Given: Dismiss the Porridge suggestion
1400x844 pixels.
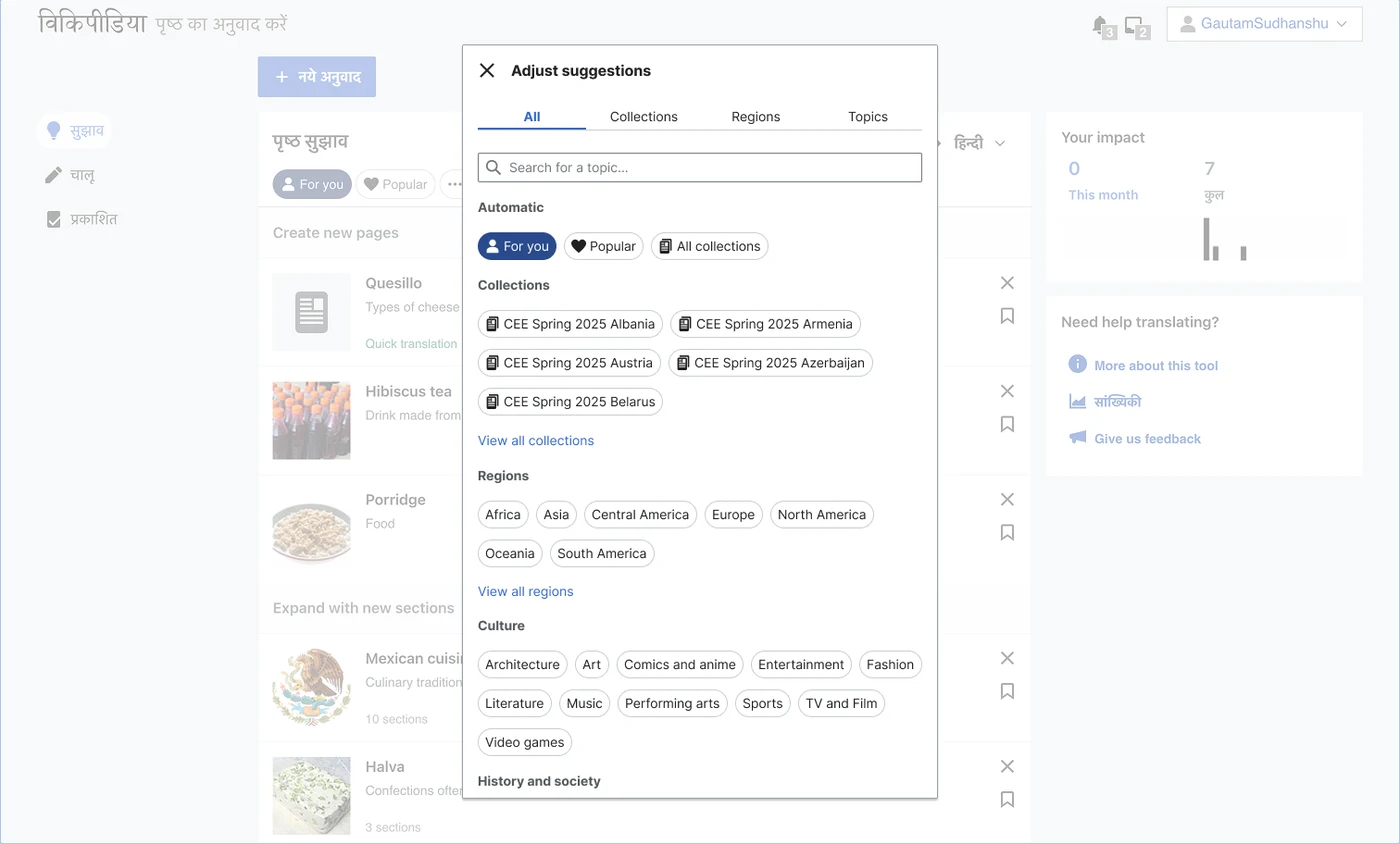Looking at the screenshot, I should coord(1007,499).
